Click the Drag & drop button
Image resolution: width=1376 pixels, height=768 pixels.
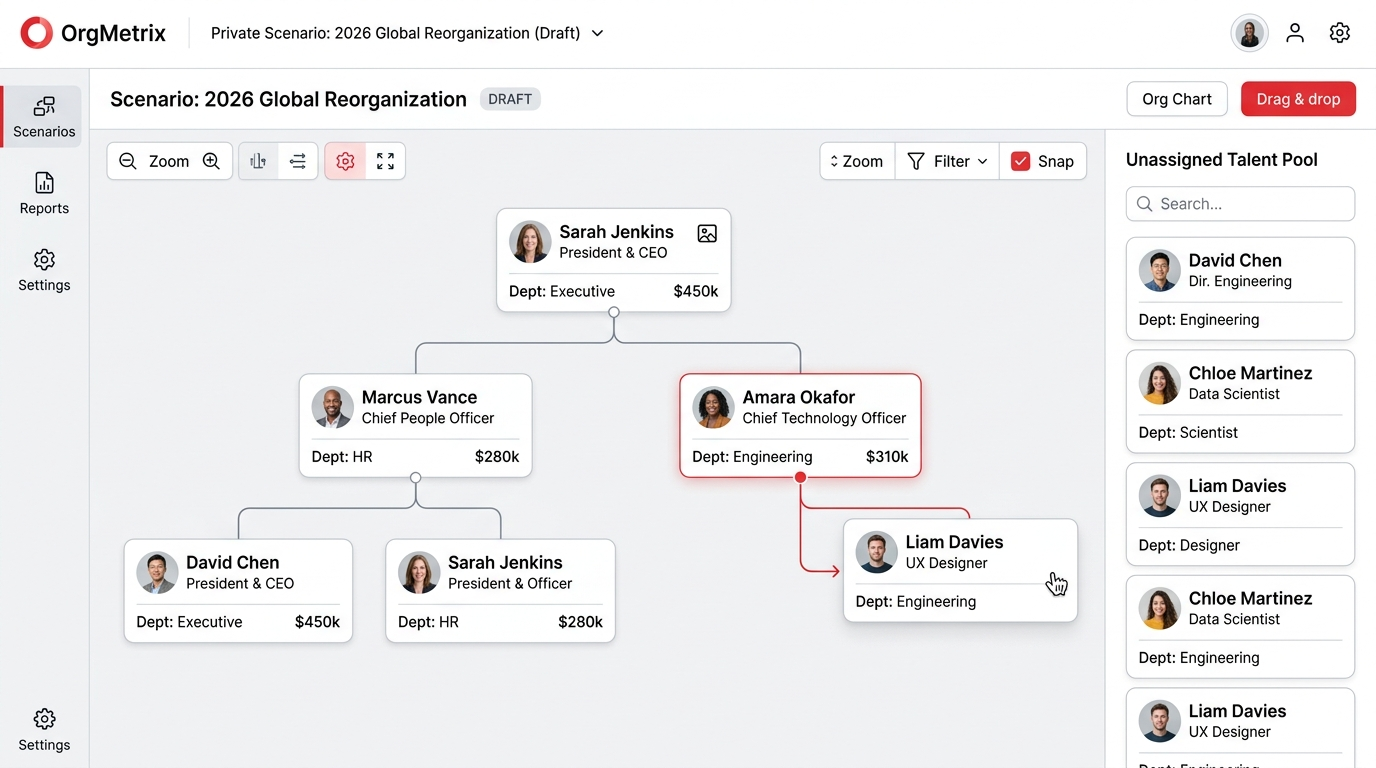[x=1298, y=99]
